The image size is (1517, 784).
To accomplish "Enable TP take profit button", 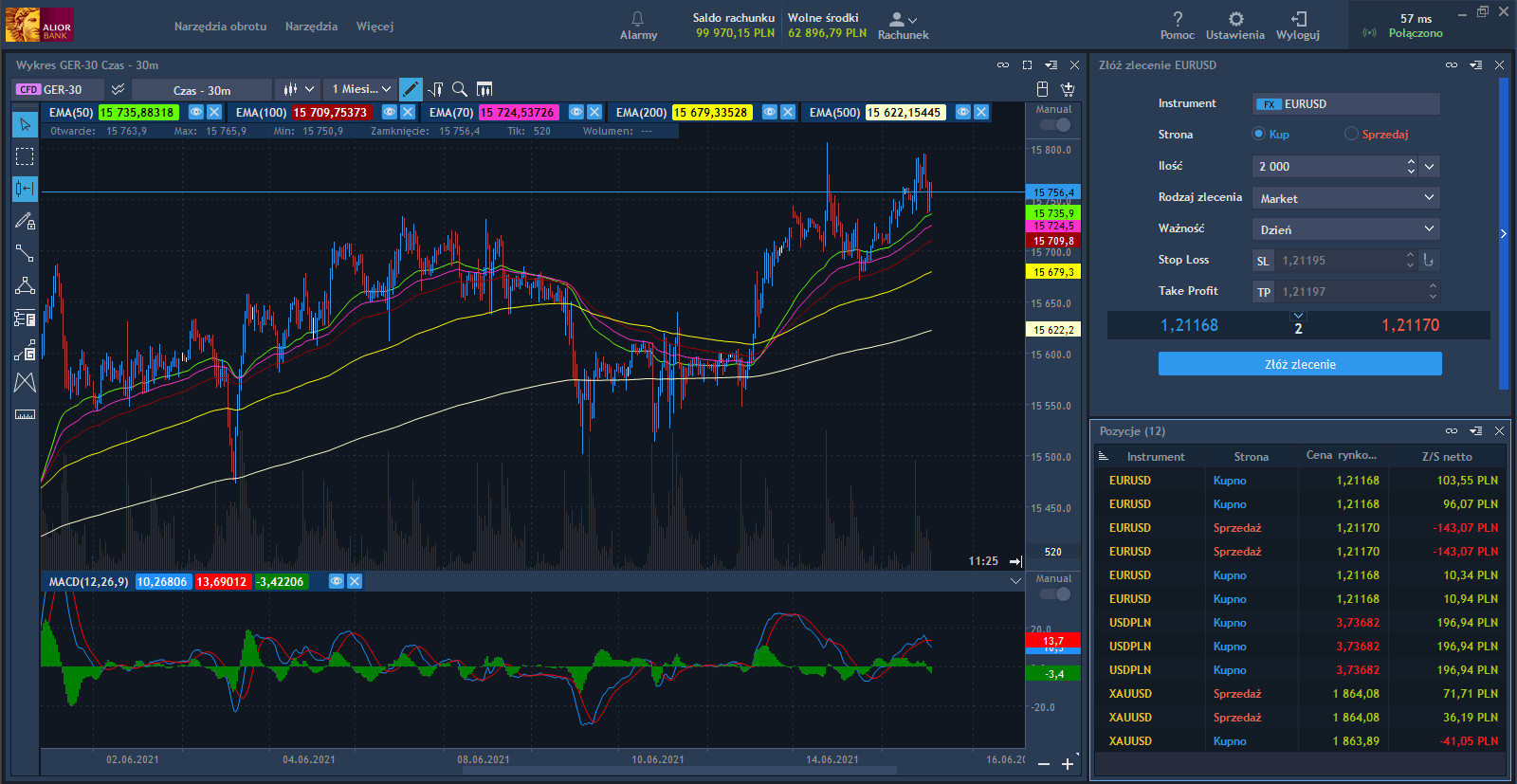I will click(x=1263, y=292).
